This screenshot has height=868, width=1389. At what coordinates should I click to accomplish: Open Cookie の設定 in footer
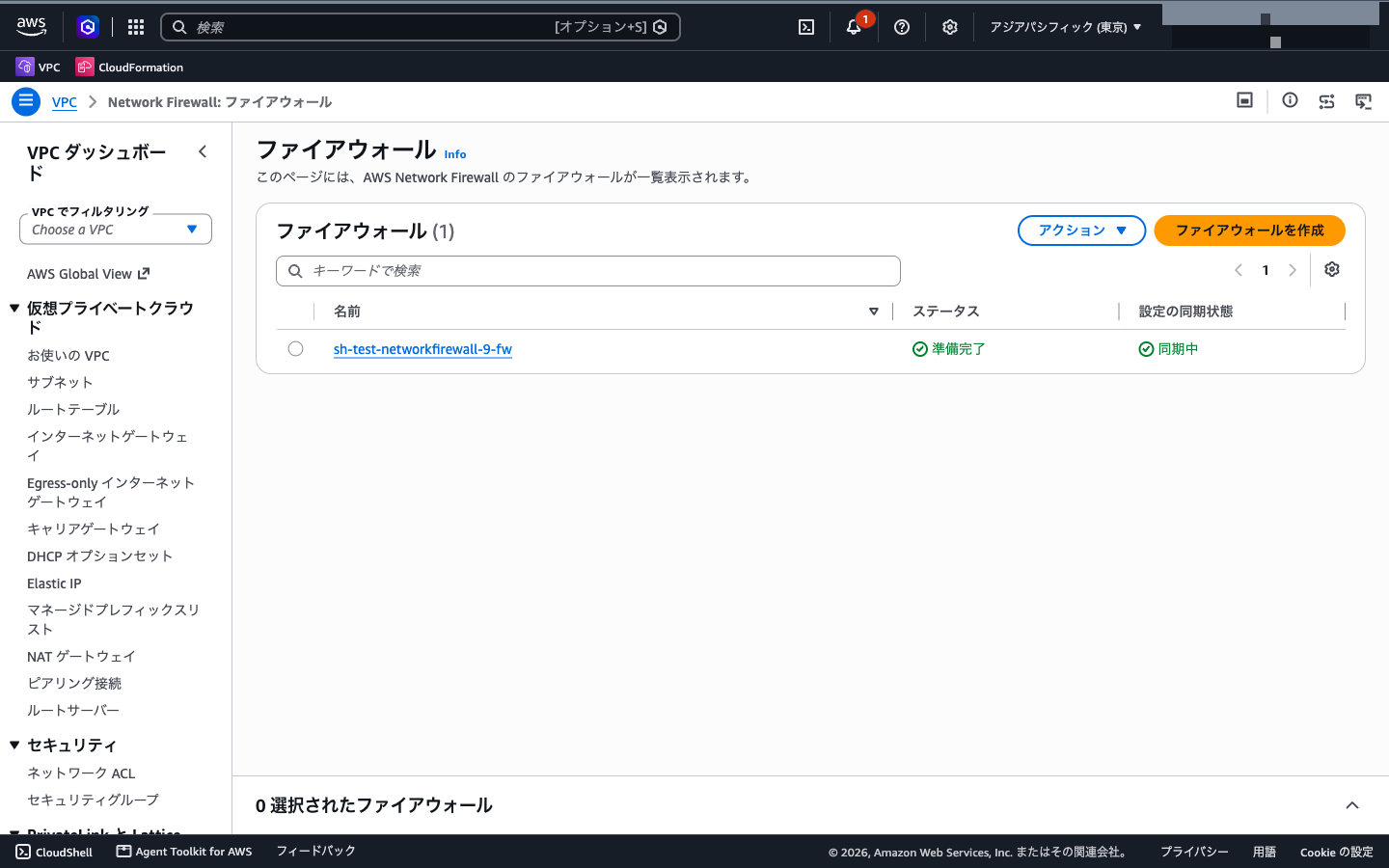(1336, 852)
